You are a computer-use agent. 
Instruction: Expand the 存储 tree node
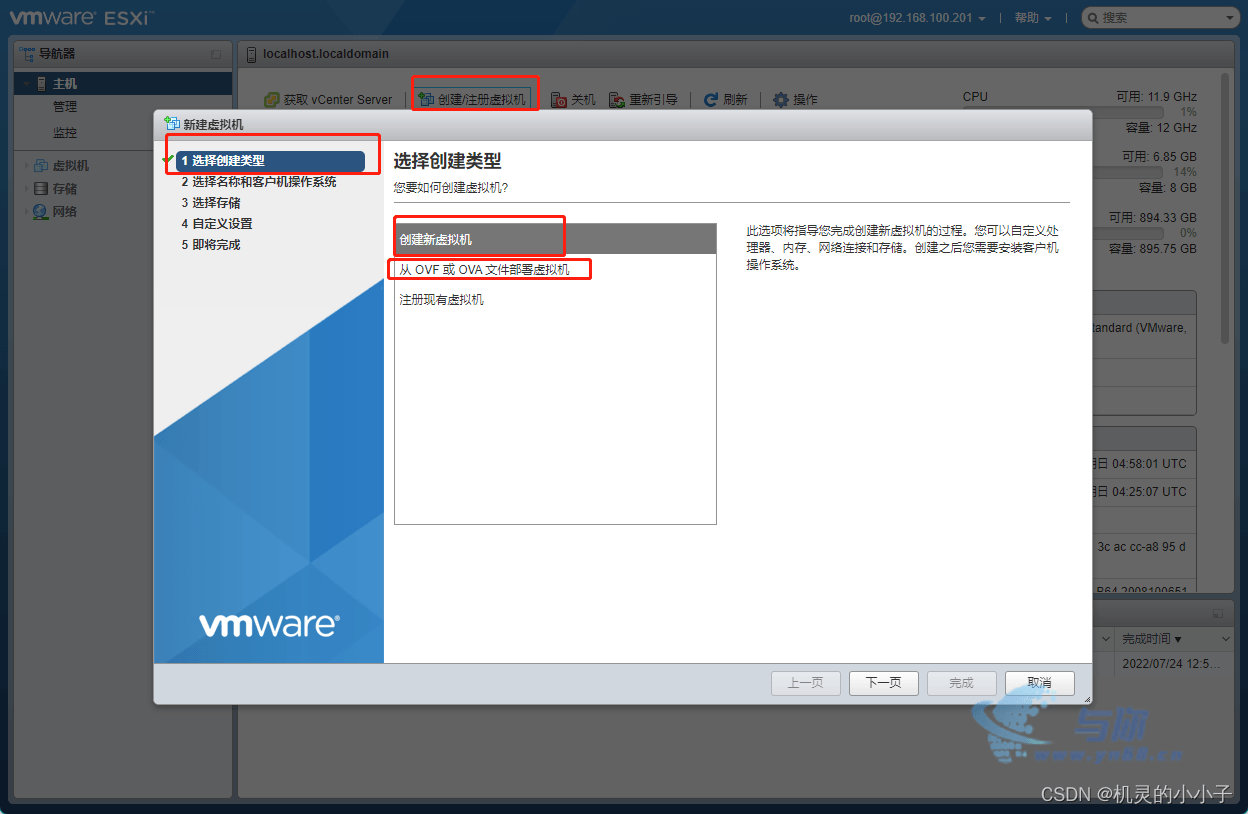(26, 188)
